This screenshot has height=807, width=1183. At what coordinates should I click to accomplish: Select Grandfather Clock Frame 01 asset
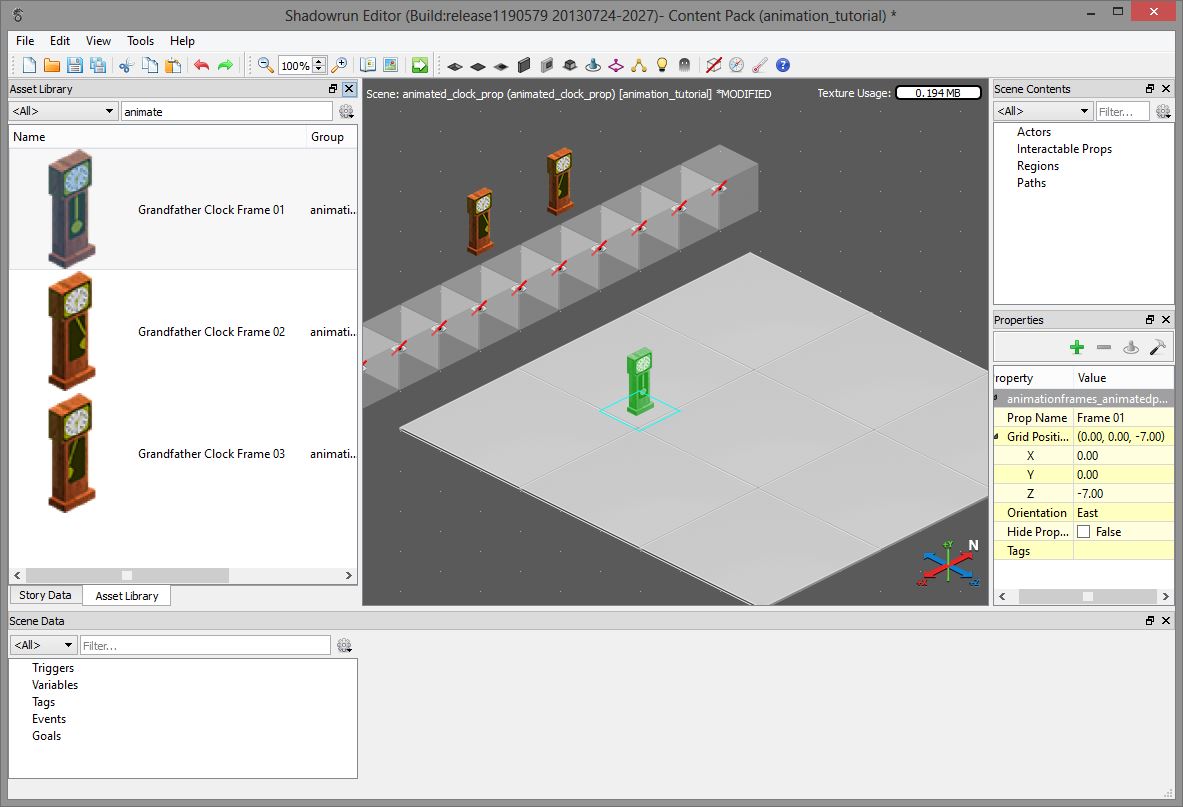183,209
